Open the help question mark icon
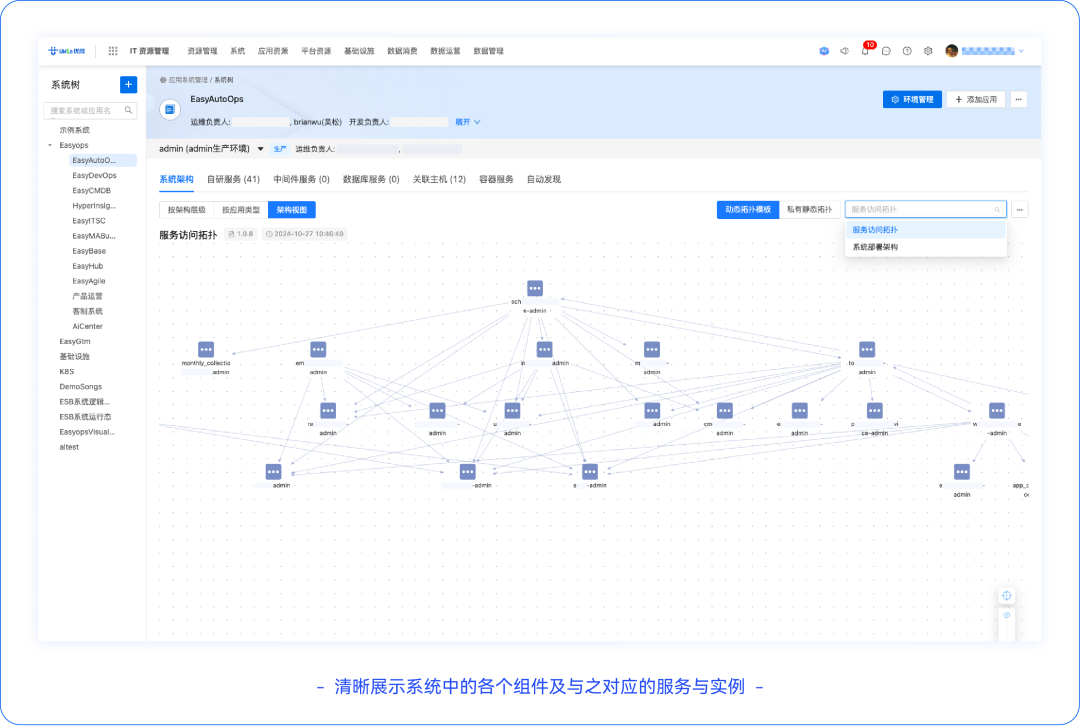Viewport: 1080px width, 727px height. coord(907,51)
